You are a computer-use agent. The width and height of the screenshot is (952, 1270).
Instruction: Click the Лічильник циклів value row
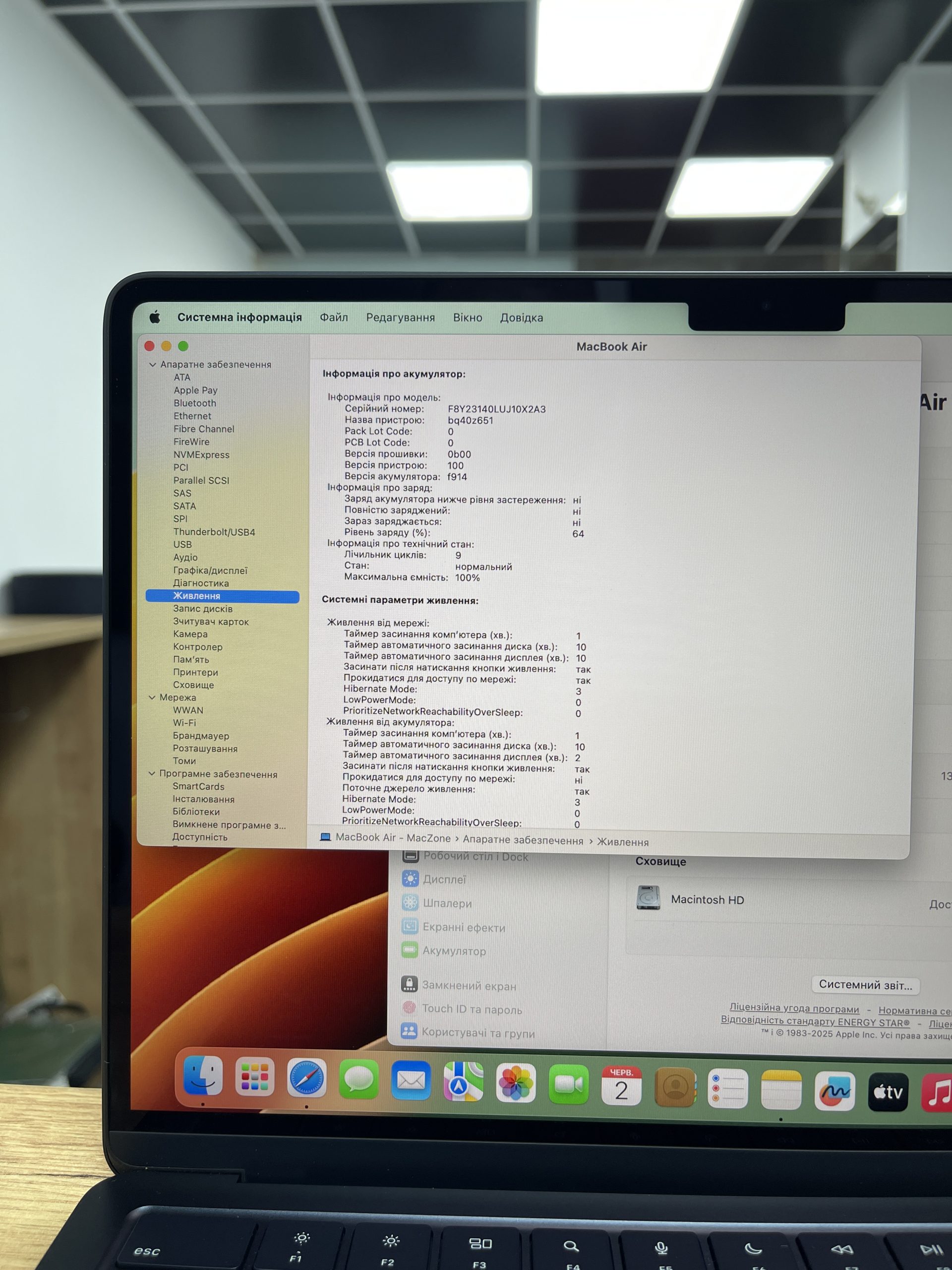(402, 555)
